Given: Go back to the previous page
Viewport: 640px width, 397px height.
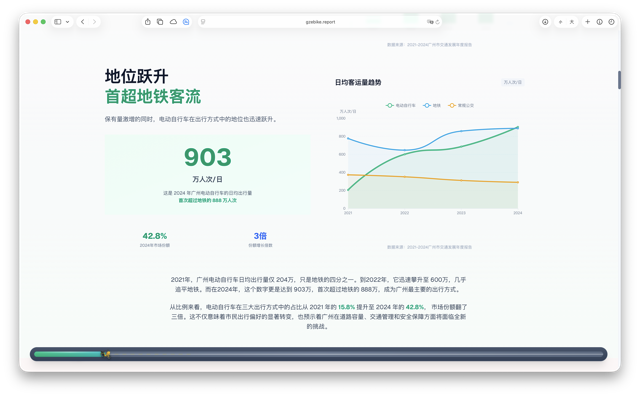Looking at the screenshot, I should [83, 22].
